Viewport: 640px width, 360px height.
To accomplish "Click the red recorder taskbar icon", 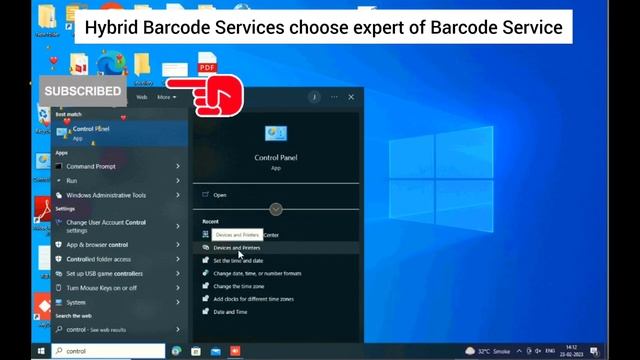I will coord(235,351).
